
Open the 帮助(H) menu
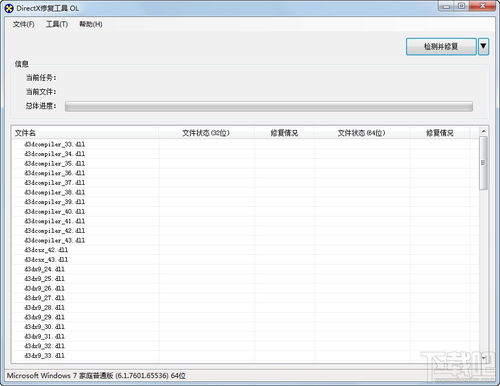coord(91,24)
